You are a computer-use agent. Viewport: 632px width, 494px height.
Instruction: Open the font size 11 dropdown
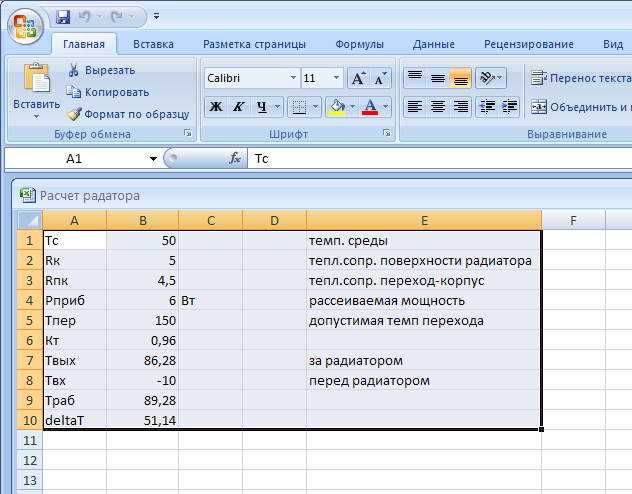pyautogui.click(x=336, y=77)
